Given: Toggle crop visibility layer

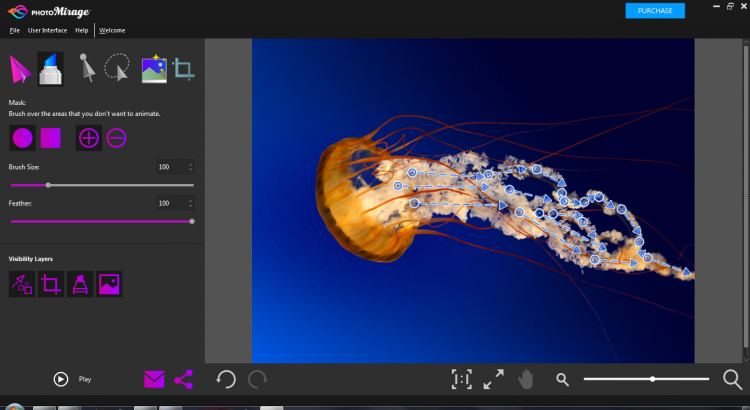Looking at the screenshot, I should click(51, 284).
